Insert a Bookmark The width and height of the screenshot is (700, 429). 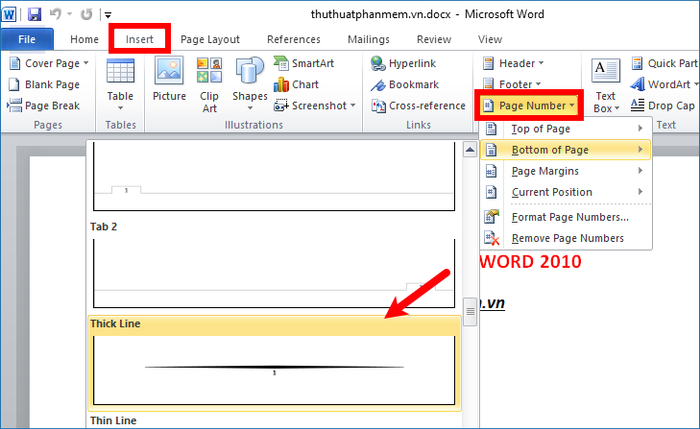click(x=404, y=84)
